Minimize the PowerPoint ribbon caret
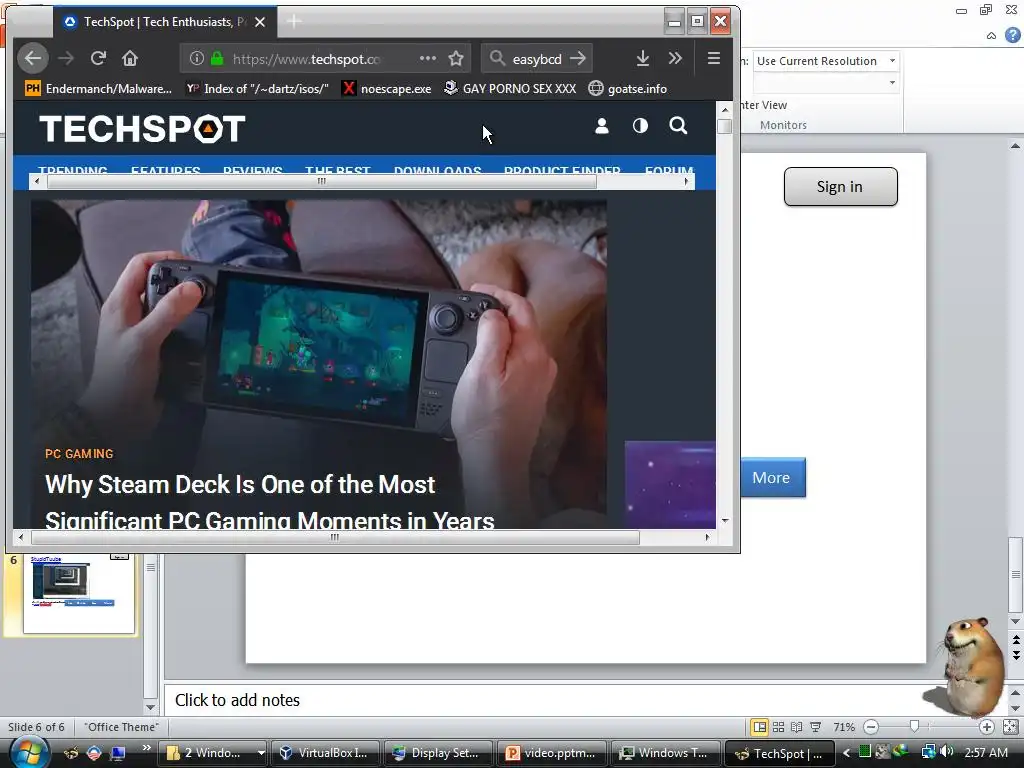1024x768 pixels. (991, 36)
